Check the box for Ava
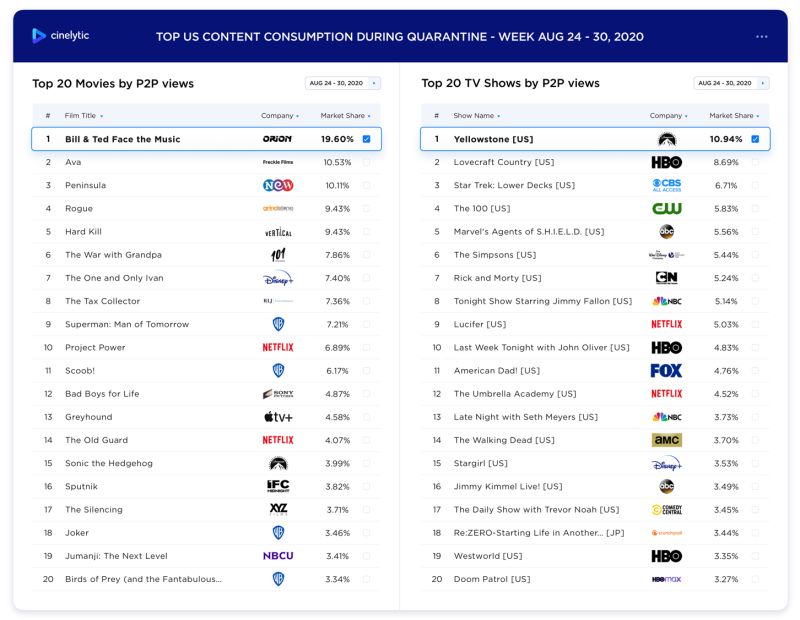The image size is (800, 620). coord(366,162)
